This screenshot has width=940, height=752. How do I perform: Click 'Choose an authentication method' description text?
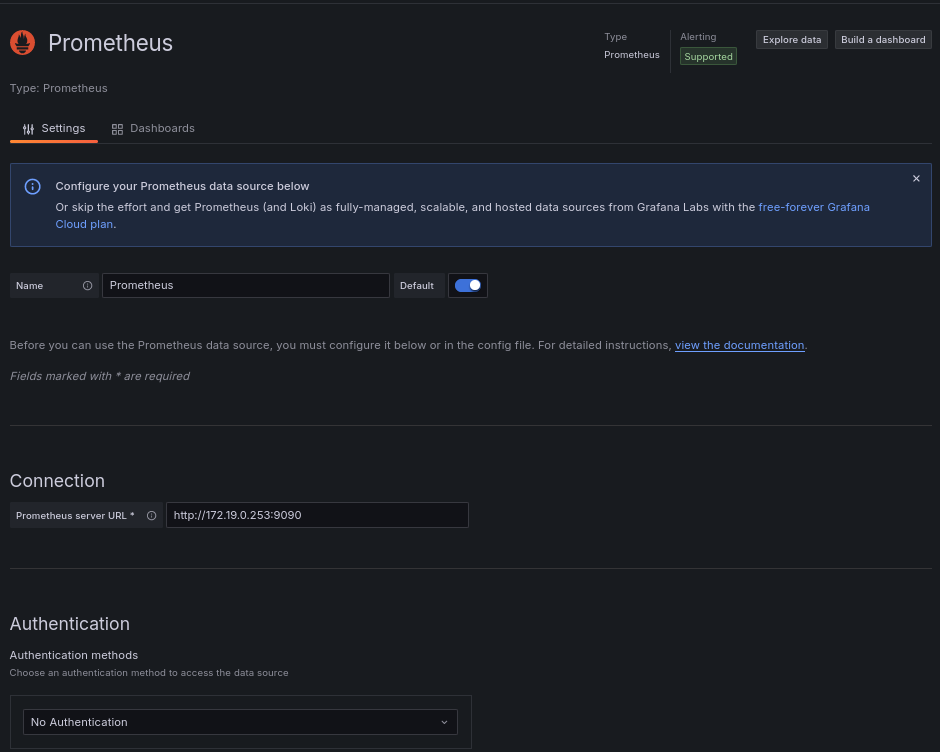[149, 673]
